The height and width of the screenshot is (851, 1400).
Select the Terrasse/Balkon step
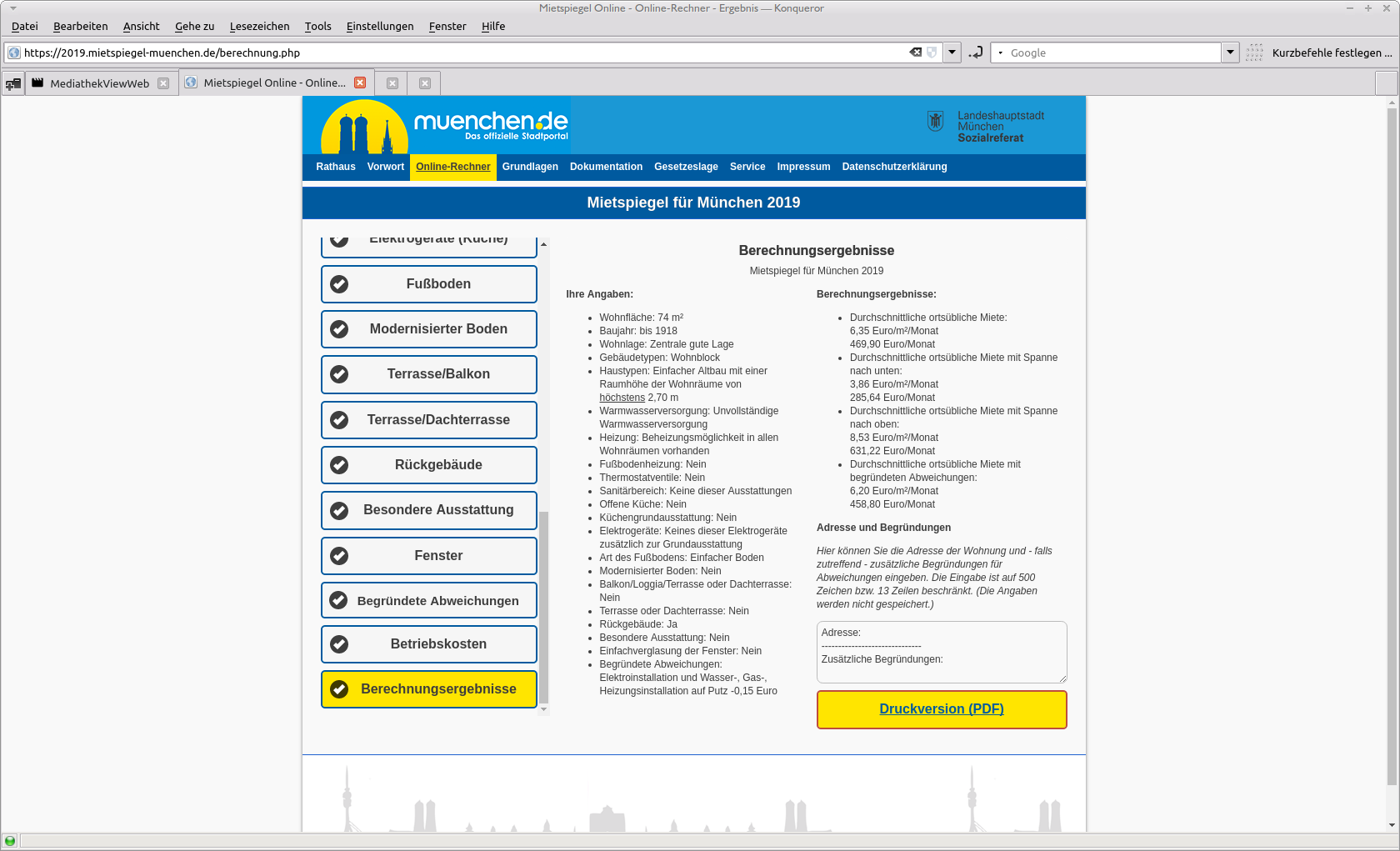pos(429,374)
